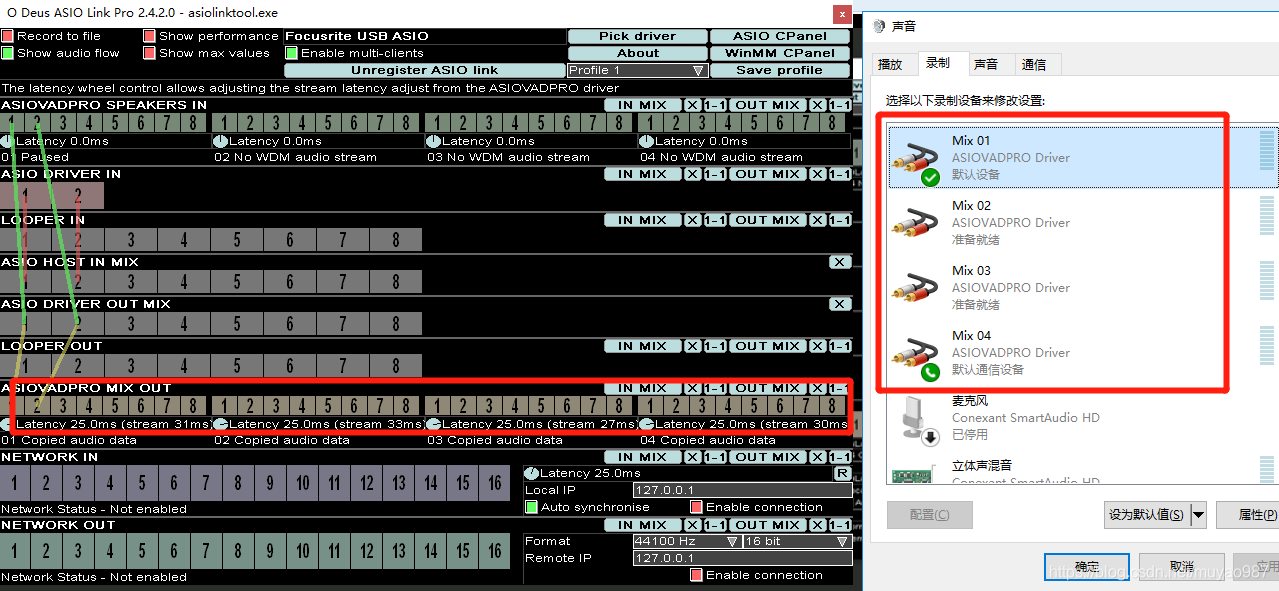Click latency wheel for Speakers In stream 03

[433, 141]
